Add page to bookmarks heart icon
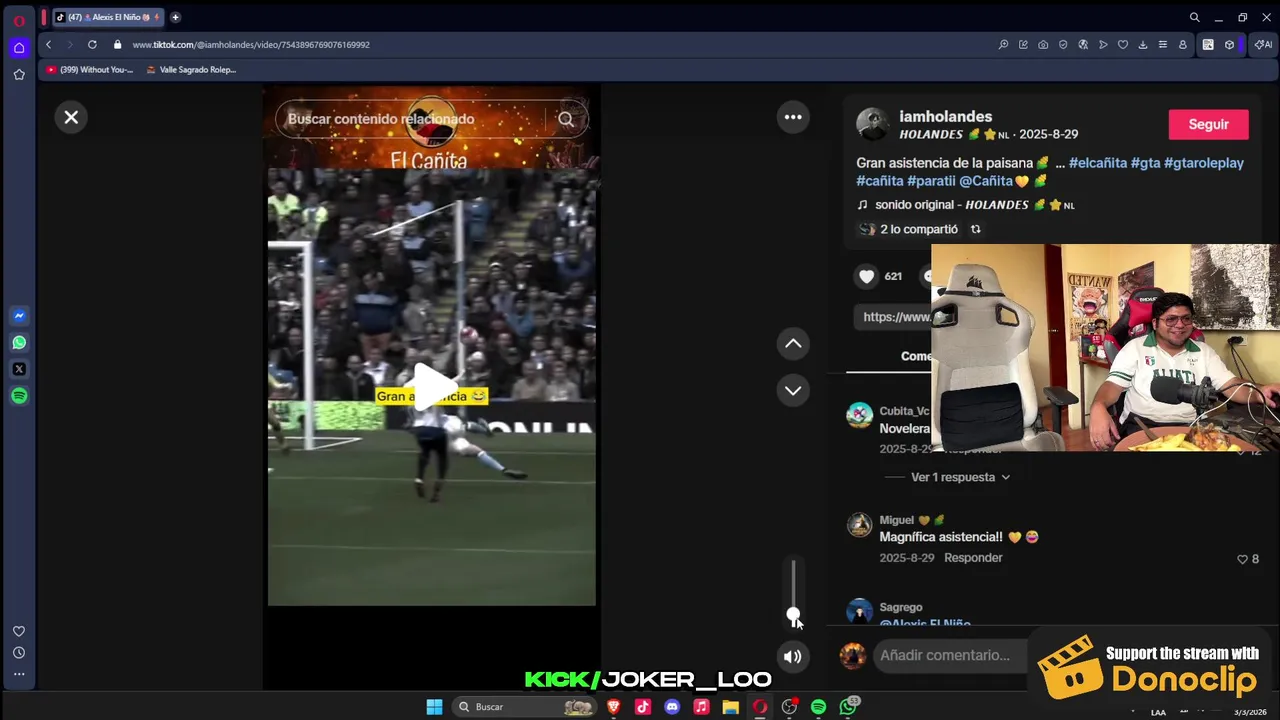This screenshot has width=1280, height=720. pyautogui.click(x=1123, y=44)
